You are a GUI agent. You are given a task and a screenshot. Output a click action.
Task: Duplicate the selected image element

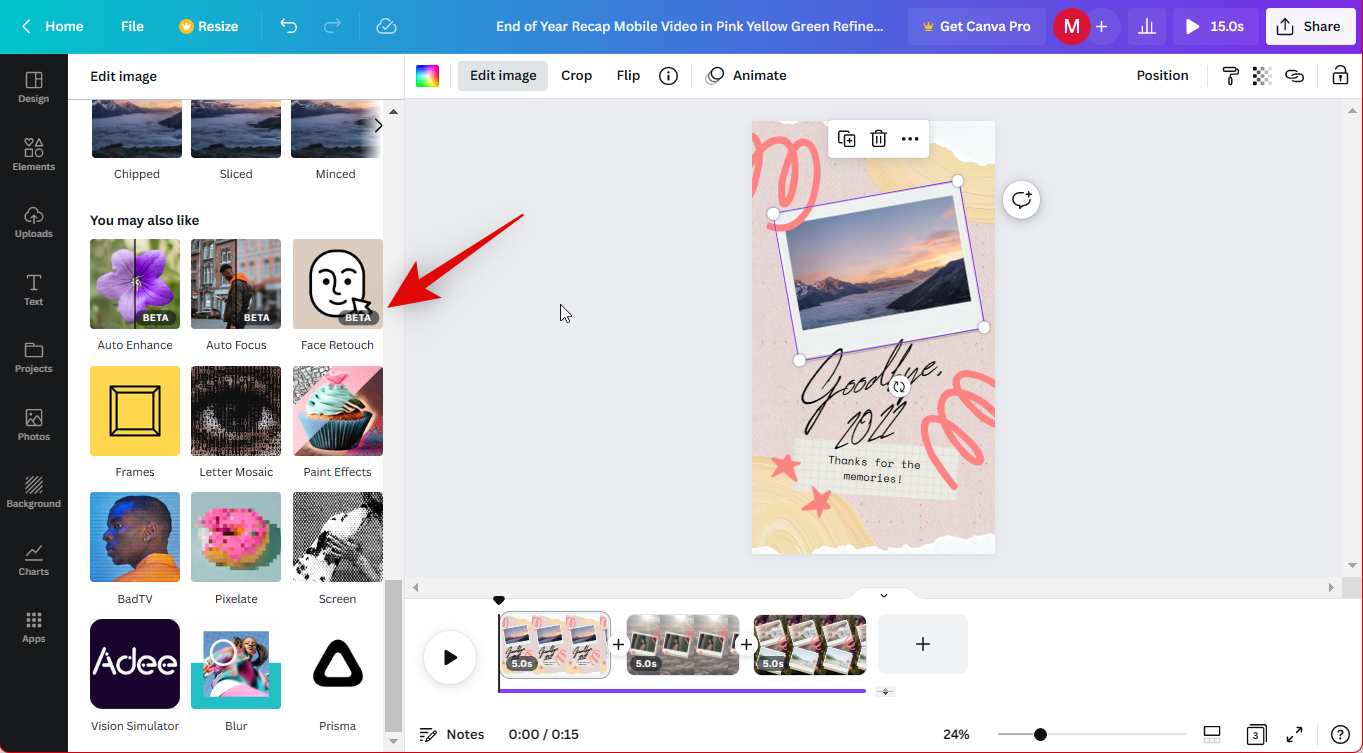tap(846, 139)
